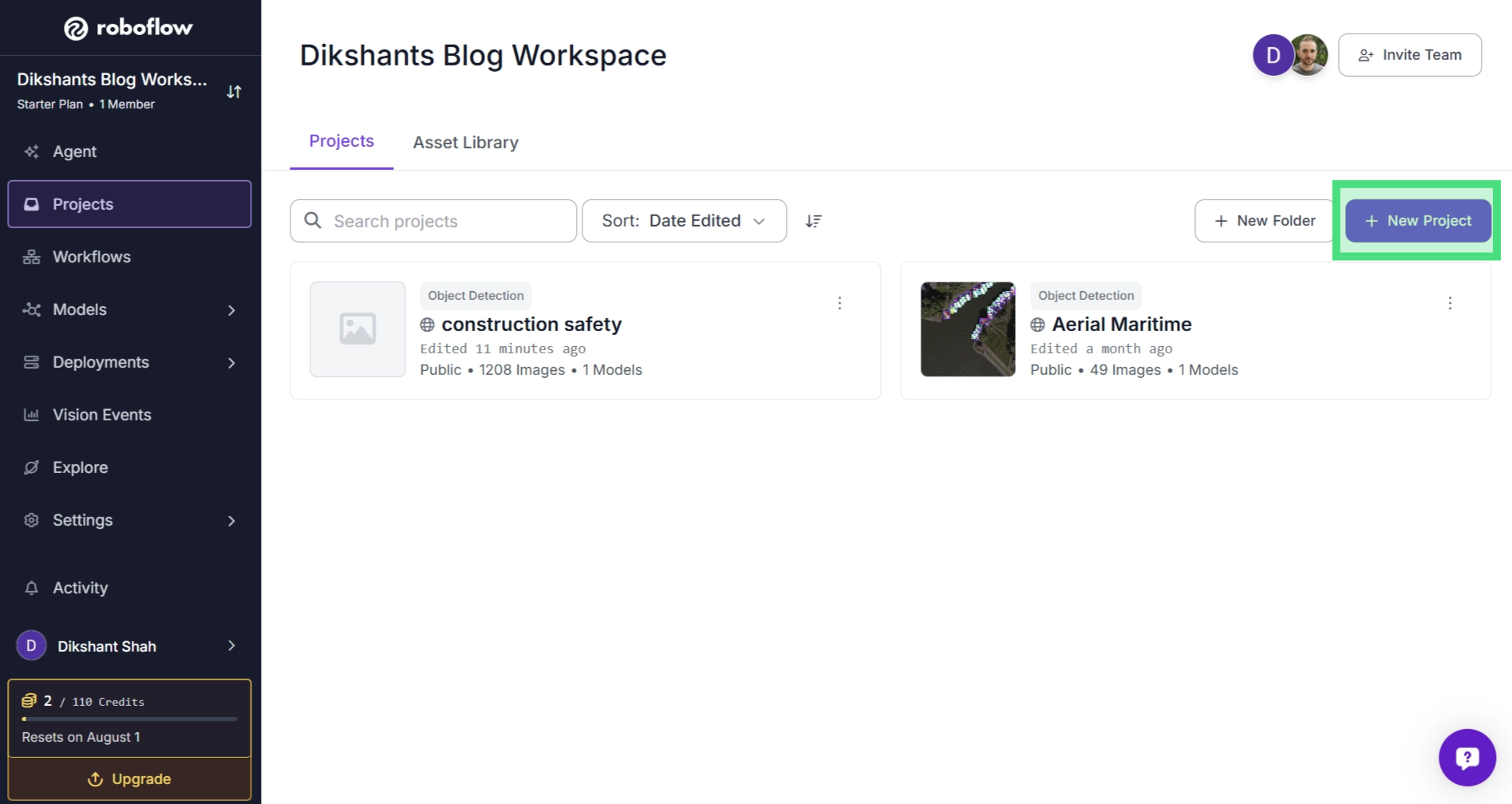Switch workspace using the swap arrows icon
1512x804 pixels.
click(x=234, y=92)
